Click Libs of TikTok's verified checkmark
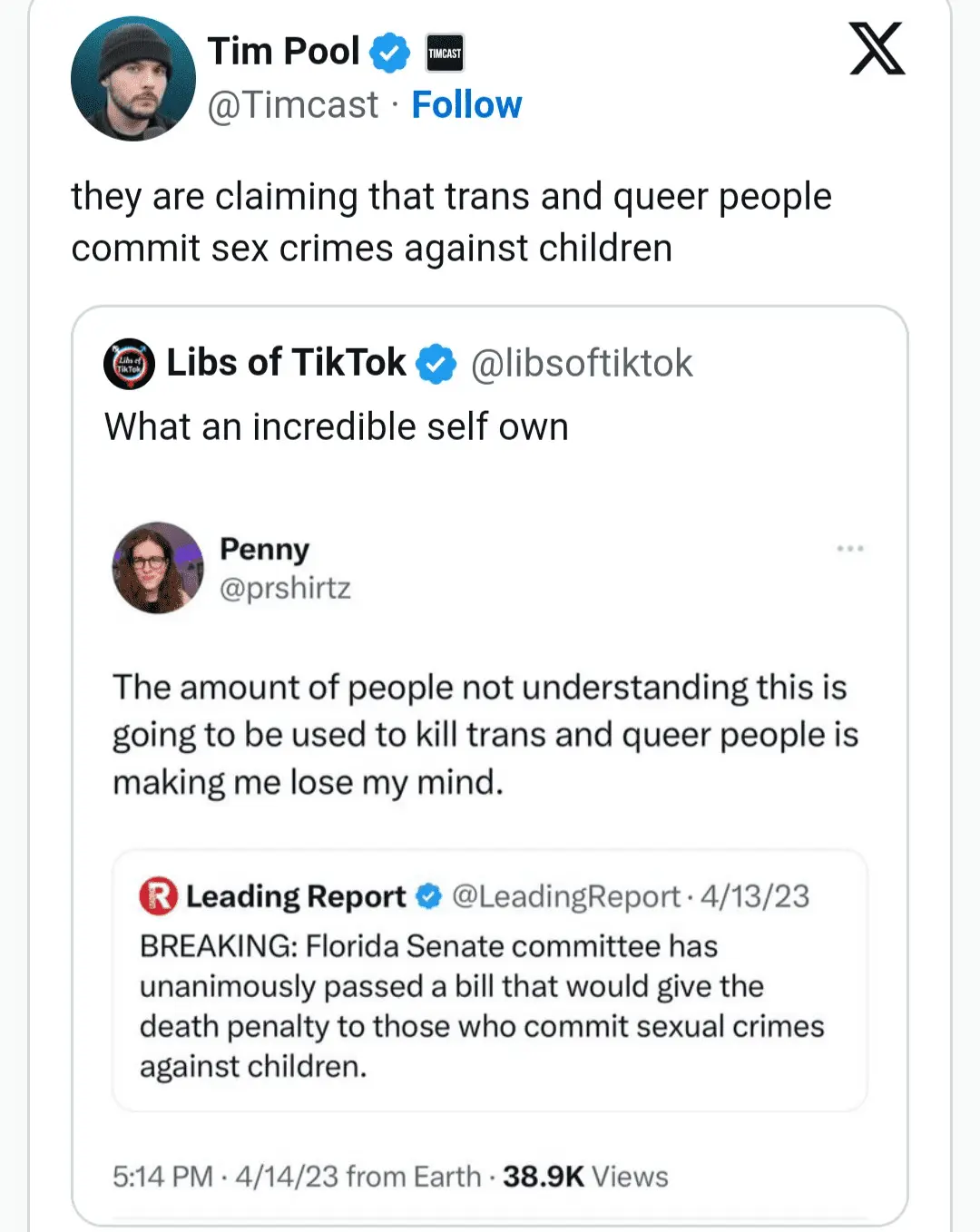 tap(436, 364)
